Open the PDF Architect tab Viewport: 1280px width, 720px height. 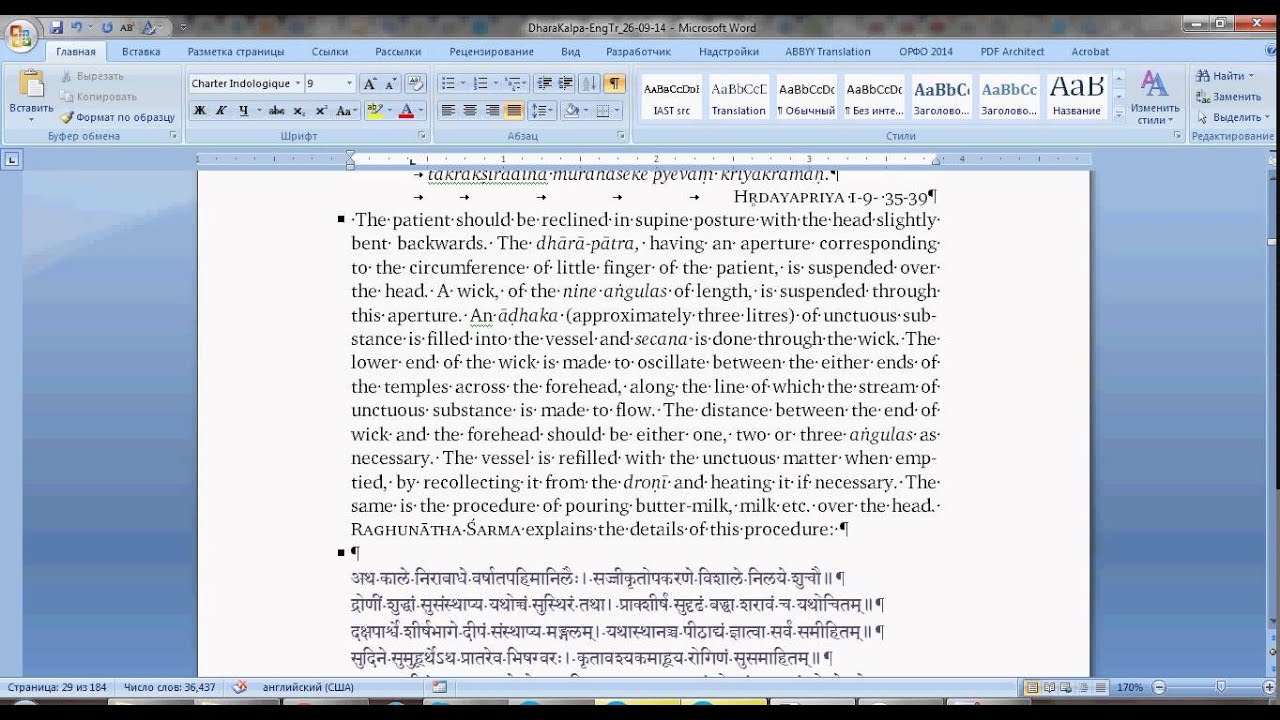pos(1012,51)
